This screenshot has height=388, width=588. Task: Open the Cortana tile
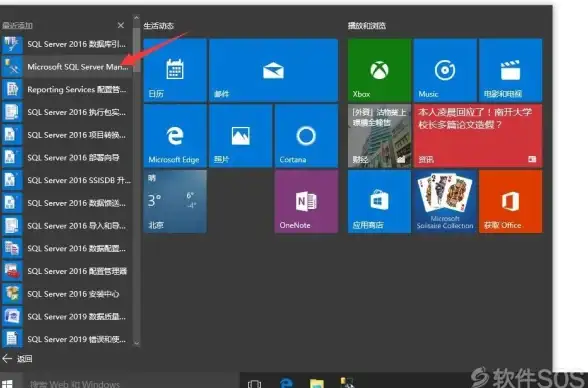(x=306, y=136)
